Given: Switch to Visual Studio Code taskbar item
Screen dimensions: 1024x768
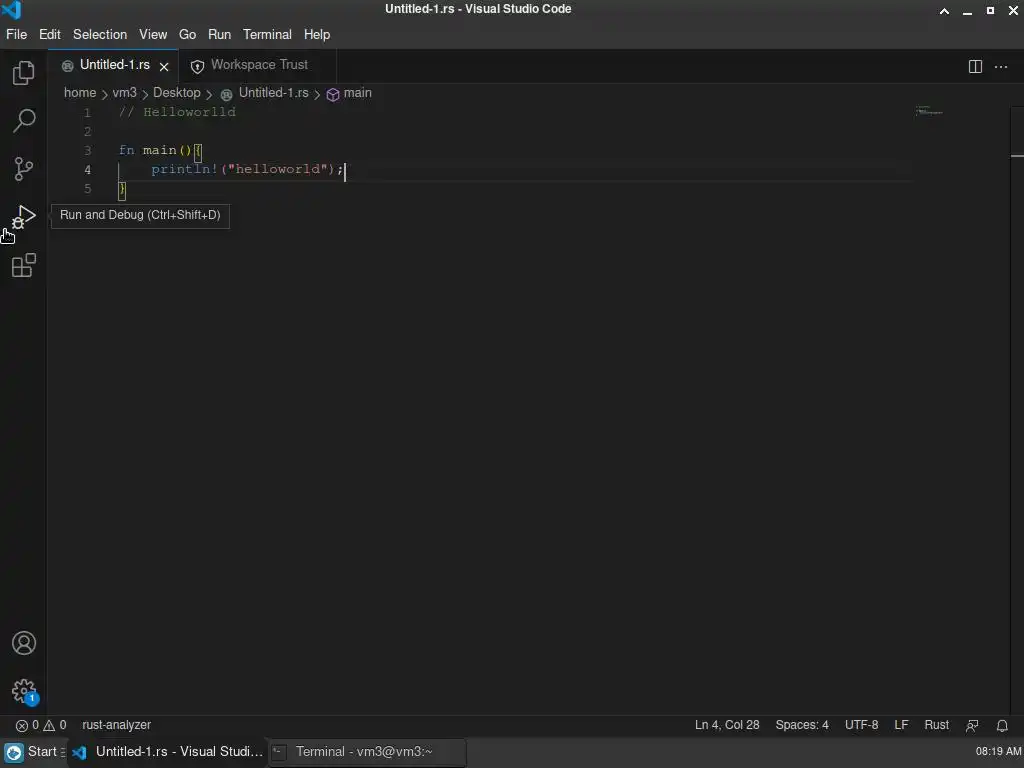Looking at the screenshot, I should point(167,752).
